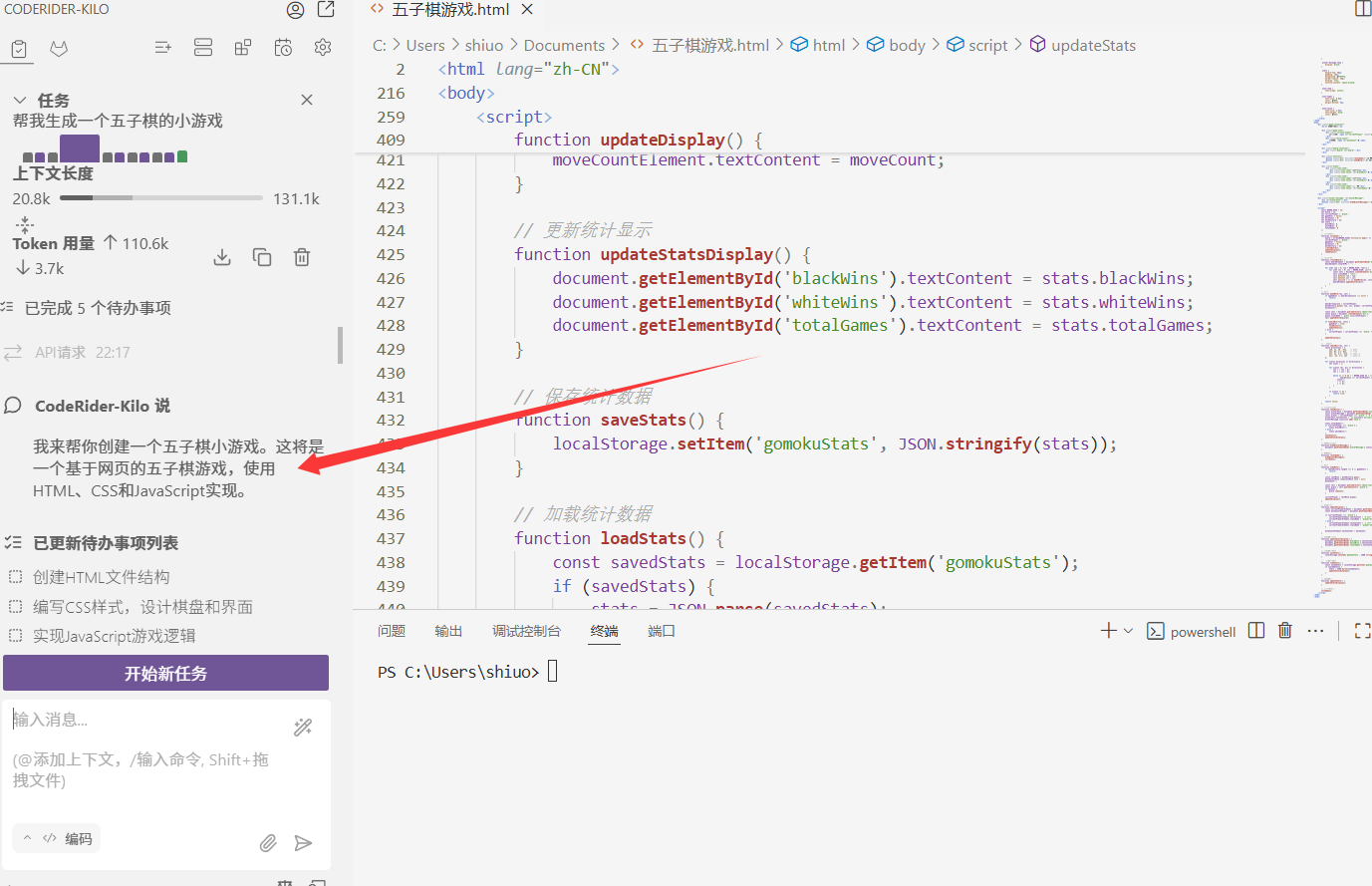Open new terminal profile dropdown arrow
This screenshot has height=886, width=1372.
pyautogui.click(x=1128, y=631)
